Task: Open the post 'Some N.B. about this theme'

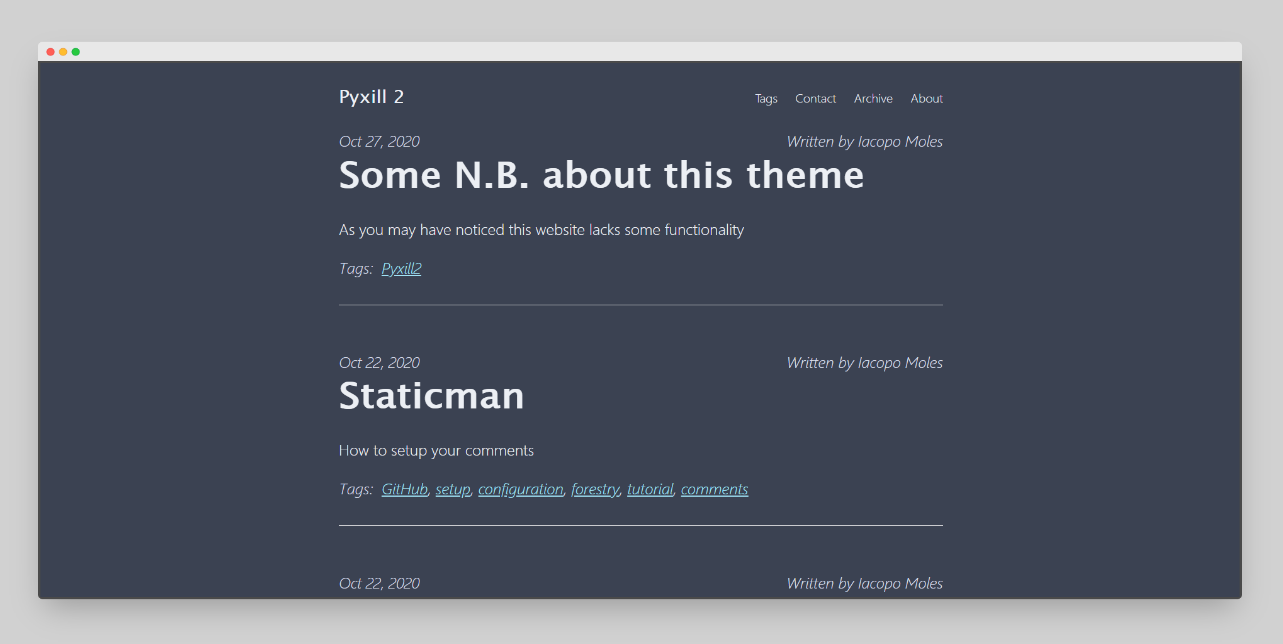Action: click(x=601, y=175)
